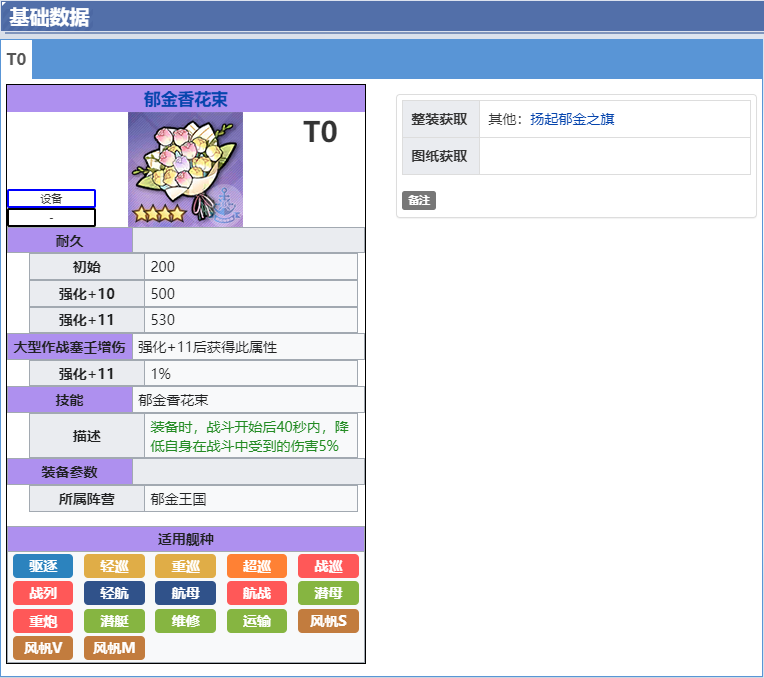Click the 描述 row label
Viewport: 764px width, 678px height.
[87, 436]
